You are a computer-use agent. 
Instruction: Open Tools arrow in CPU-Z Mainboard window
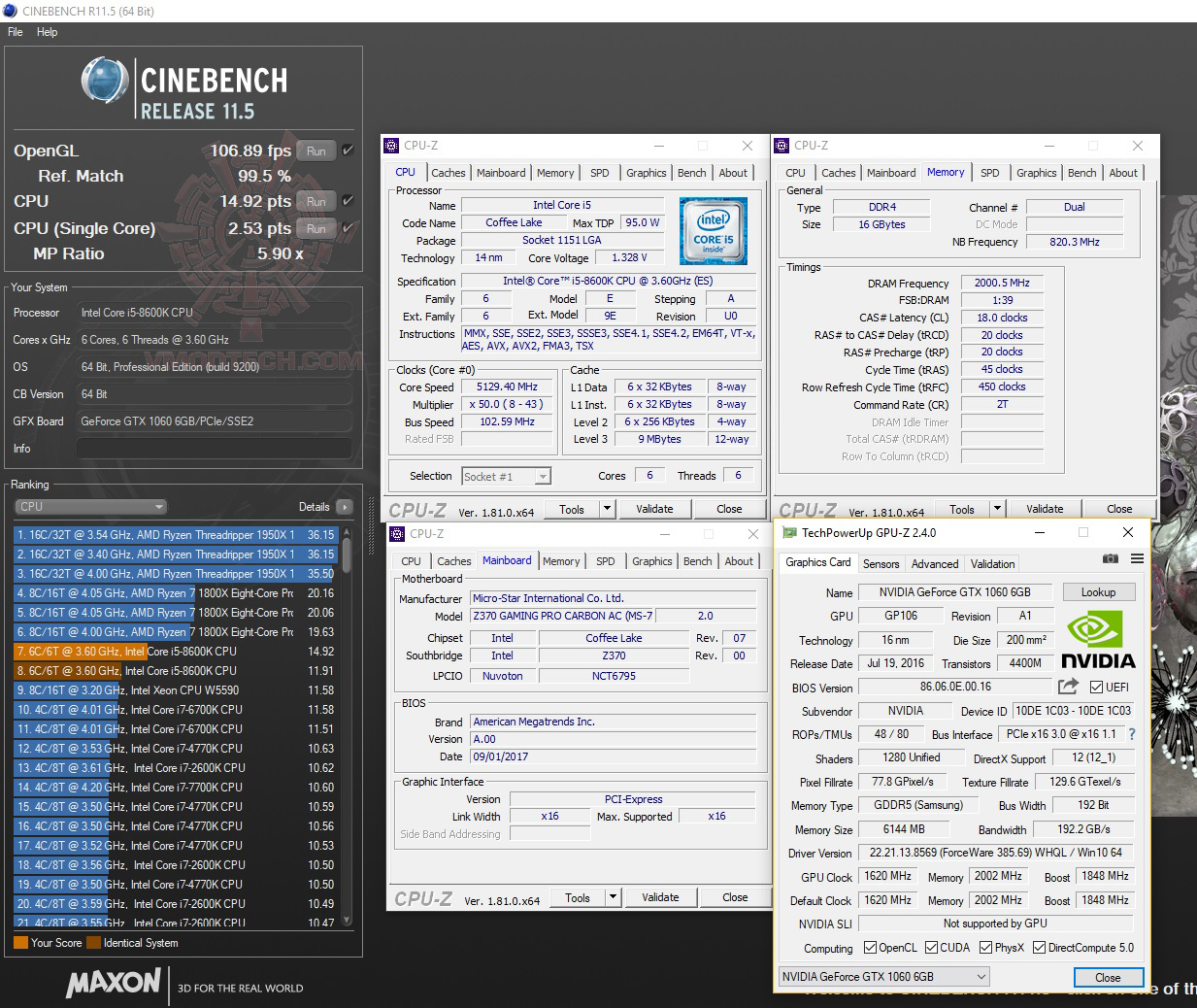pyautogui.click(x=613, y=897)
